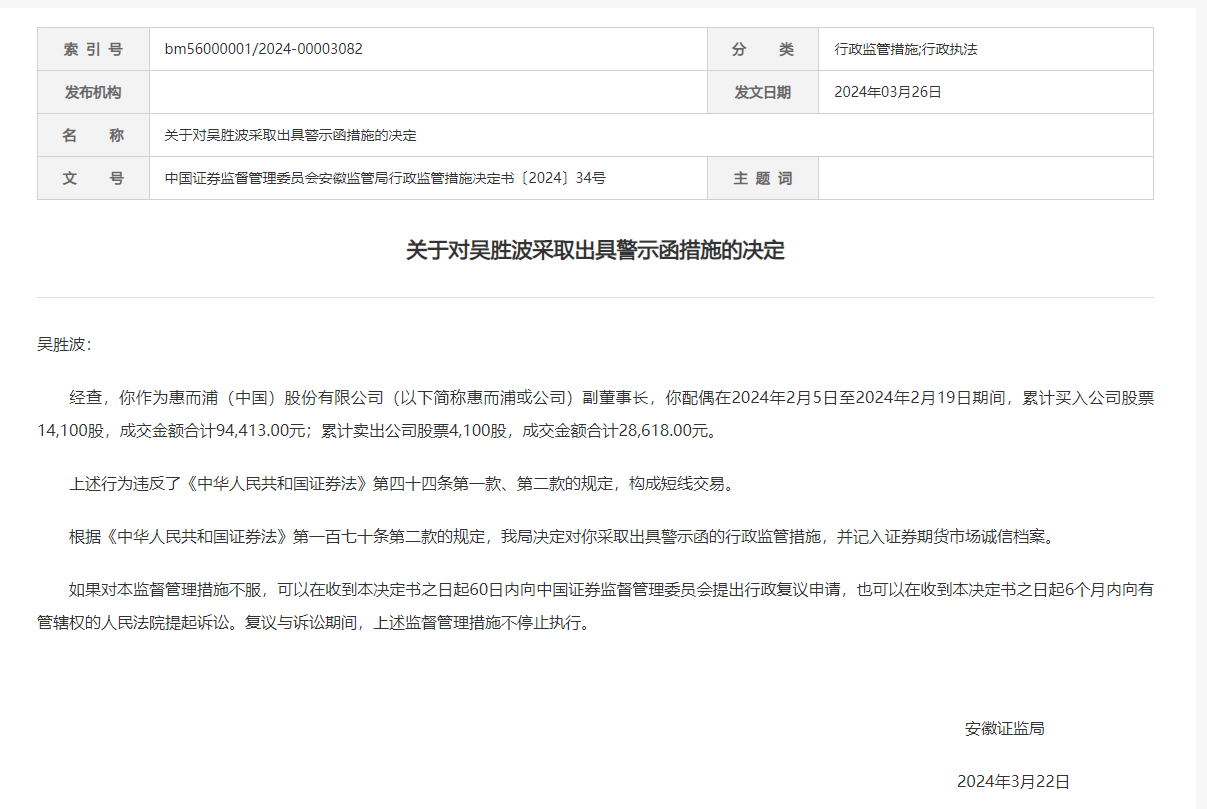This screenshot has width=1207, height=809.
Task: Click the paragraph starting with 上述行为违反了
Action: [x=400, y=484]
